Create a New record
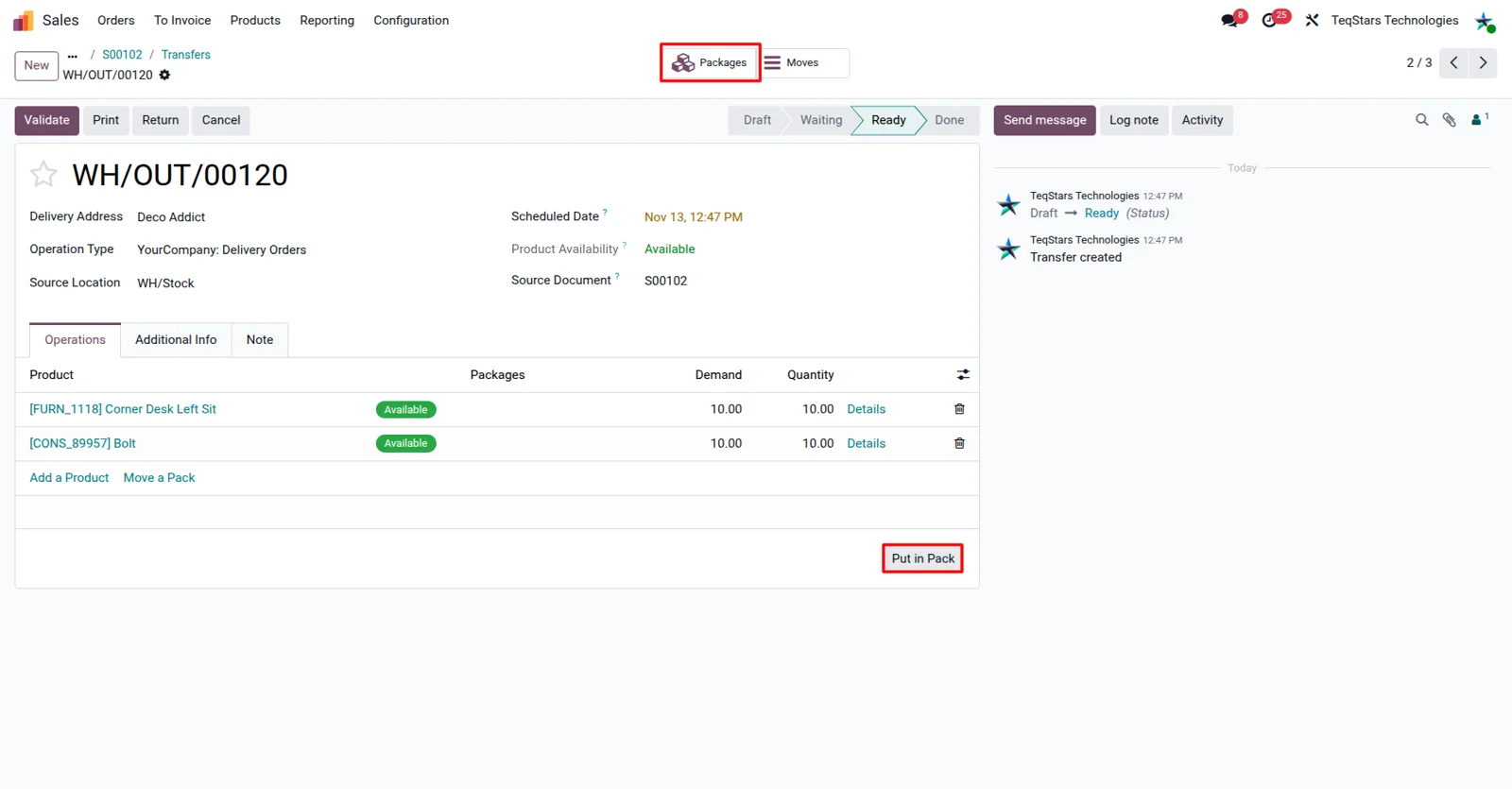Viewport: 1512px width, 789px height. click(x=37, y=65)
